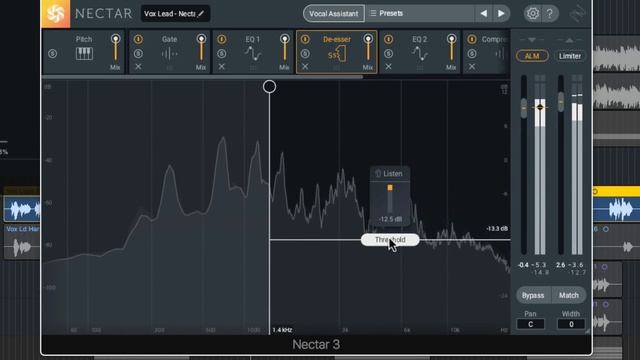Remove the EQ 1 module
The image size is (640, 360).
click(222, 67)
